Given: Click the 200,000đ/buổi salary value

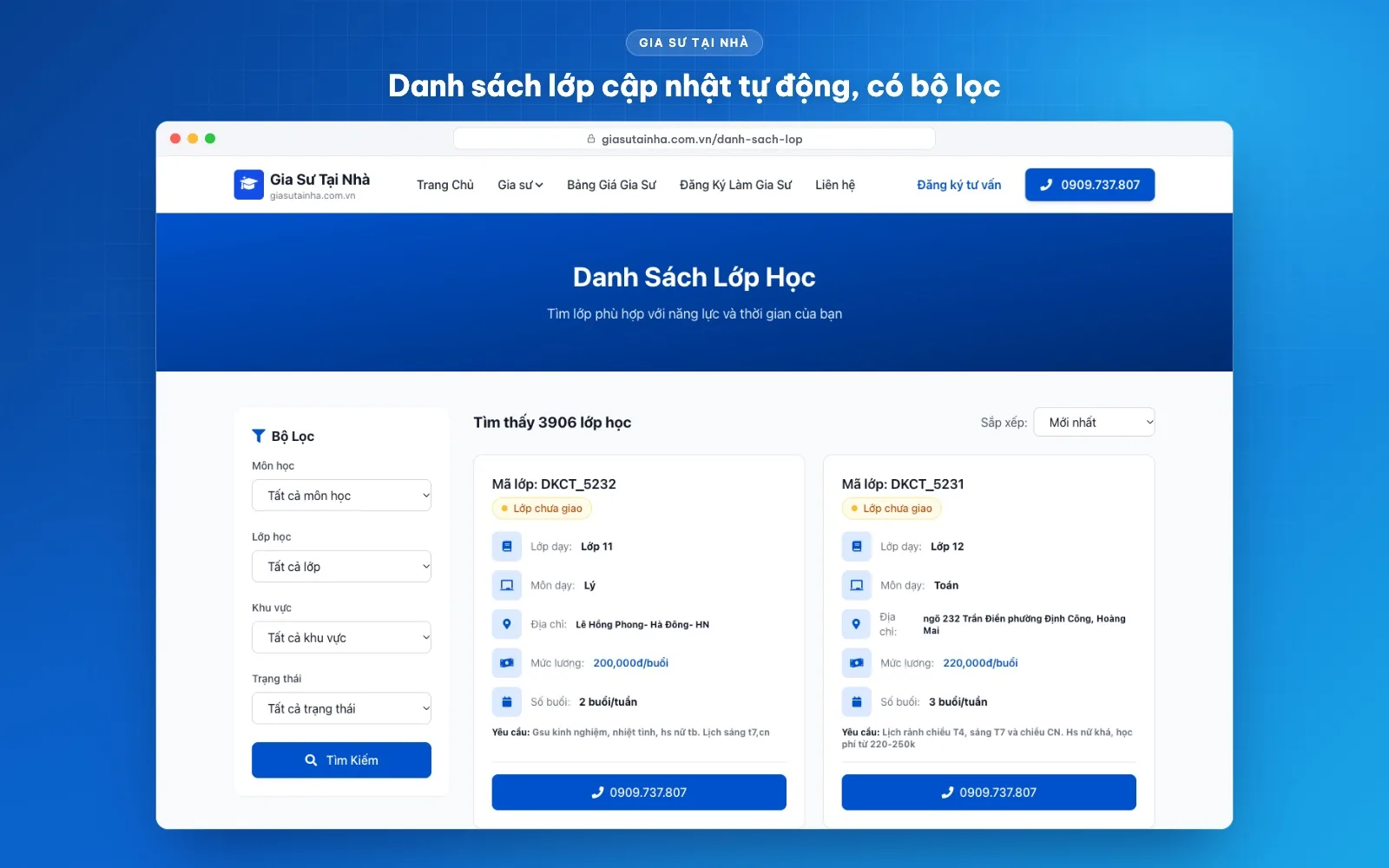Looking at the screenshot, I should point(631,663).
